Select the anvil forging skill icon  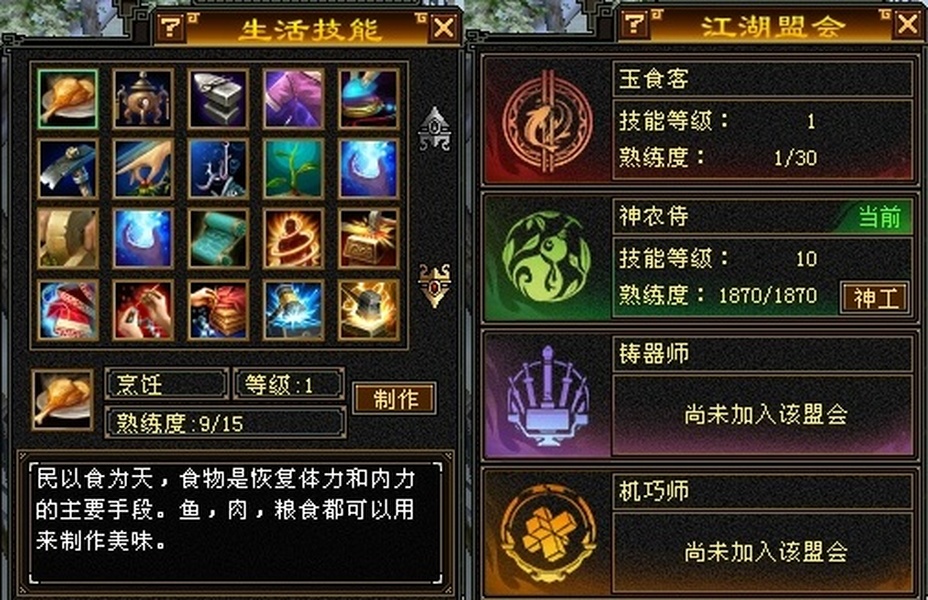[218, 99]
